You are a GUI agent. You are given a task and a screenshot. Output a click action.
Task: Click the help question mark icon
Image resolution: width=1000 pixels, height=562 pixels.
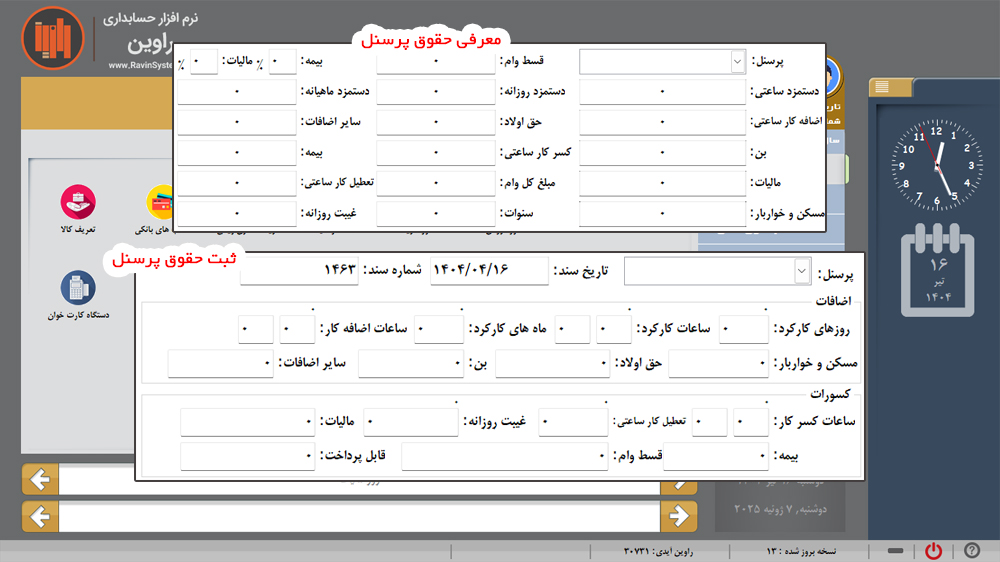pyautogui.click(x=971, y=551)
